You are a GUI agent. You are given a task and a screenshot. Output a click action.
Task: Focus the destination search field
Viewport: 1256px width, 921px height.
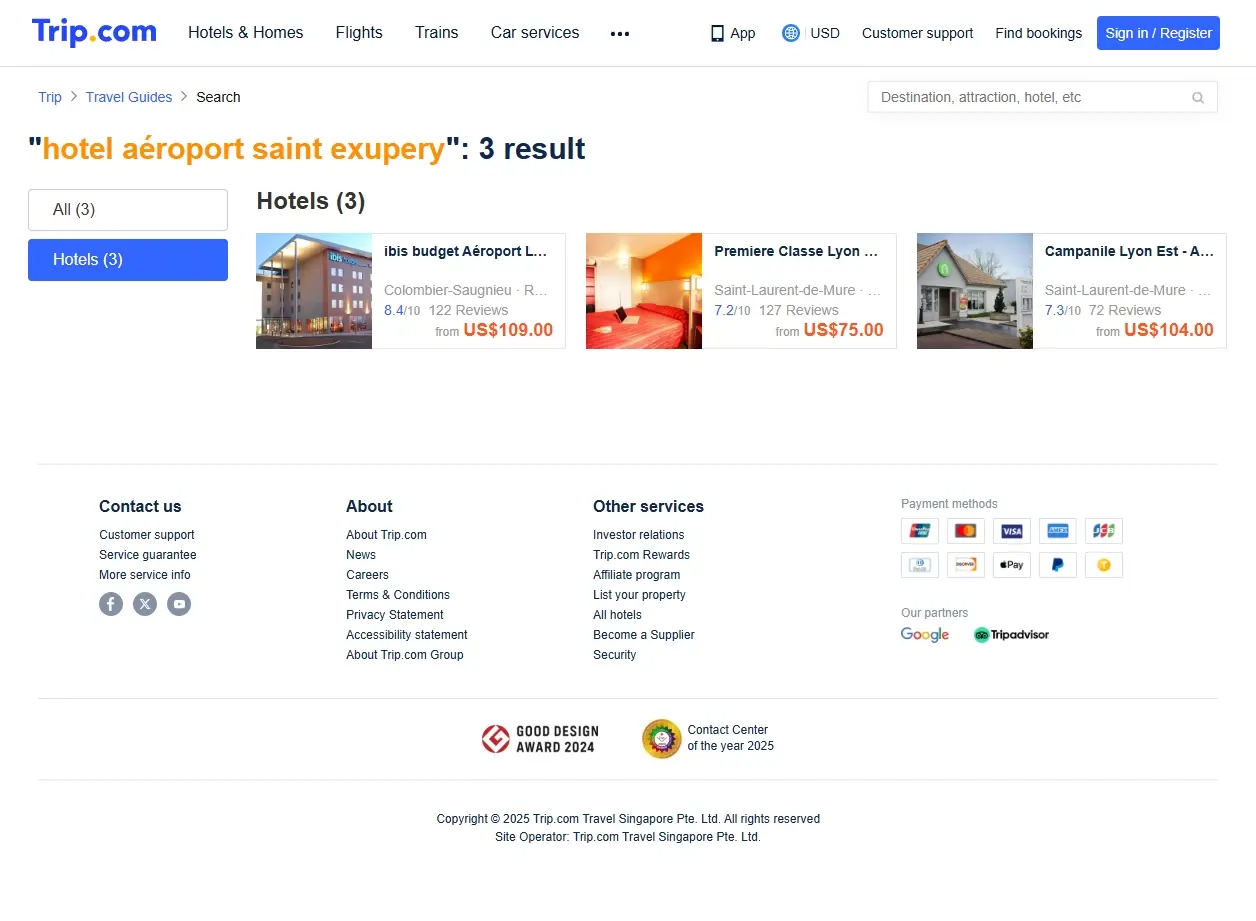click(x=1043, y=97)
